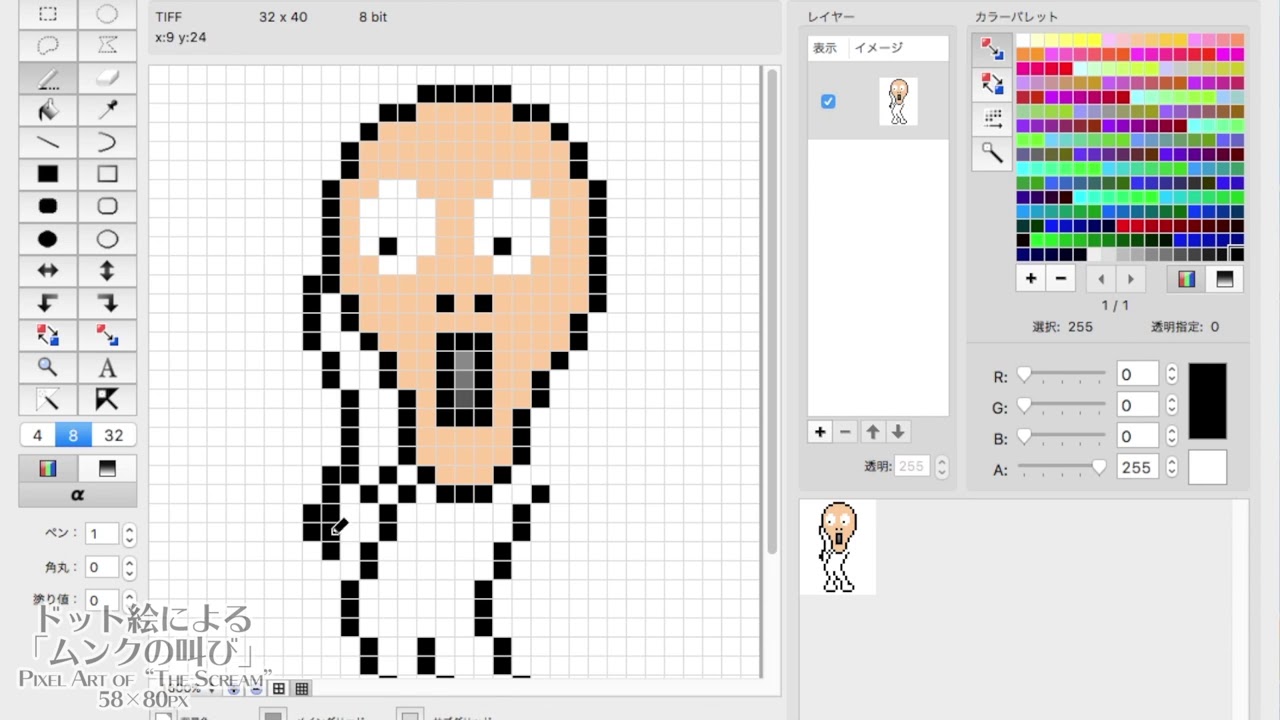
Task: Select the straight line tool
Action: click(x=47, y=142)
